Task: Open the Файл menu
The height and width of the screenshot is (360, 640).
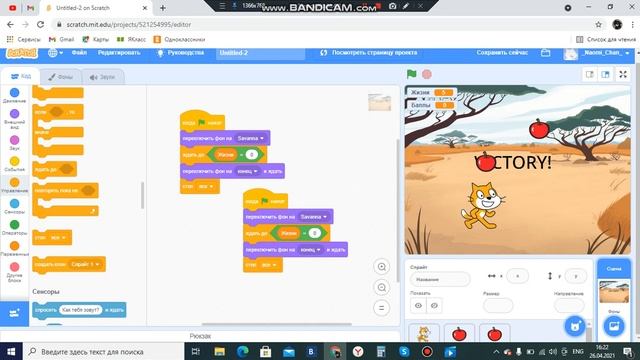Action: tap(79, 53)
